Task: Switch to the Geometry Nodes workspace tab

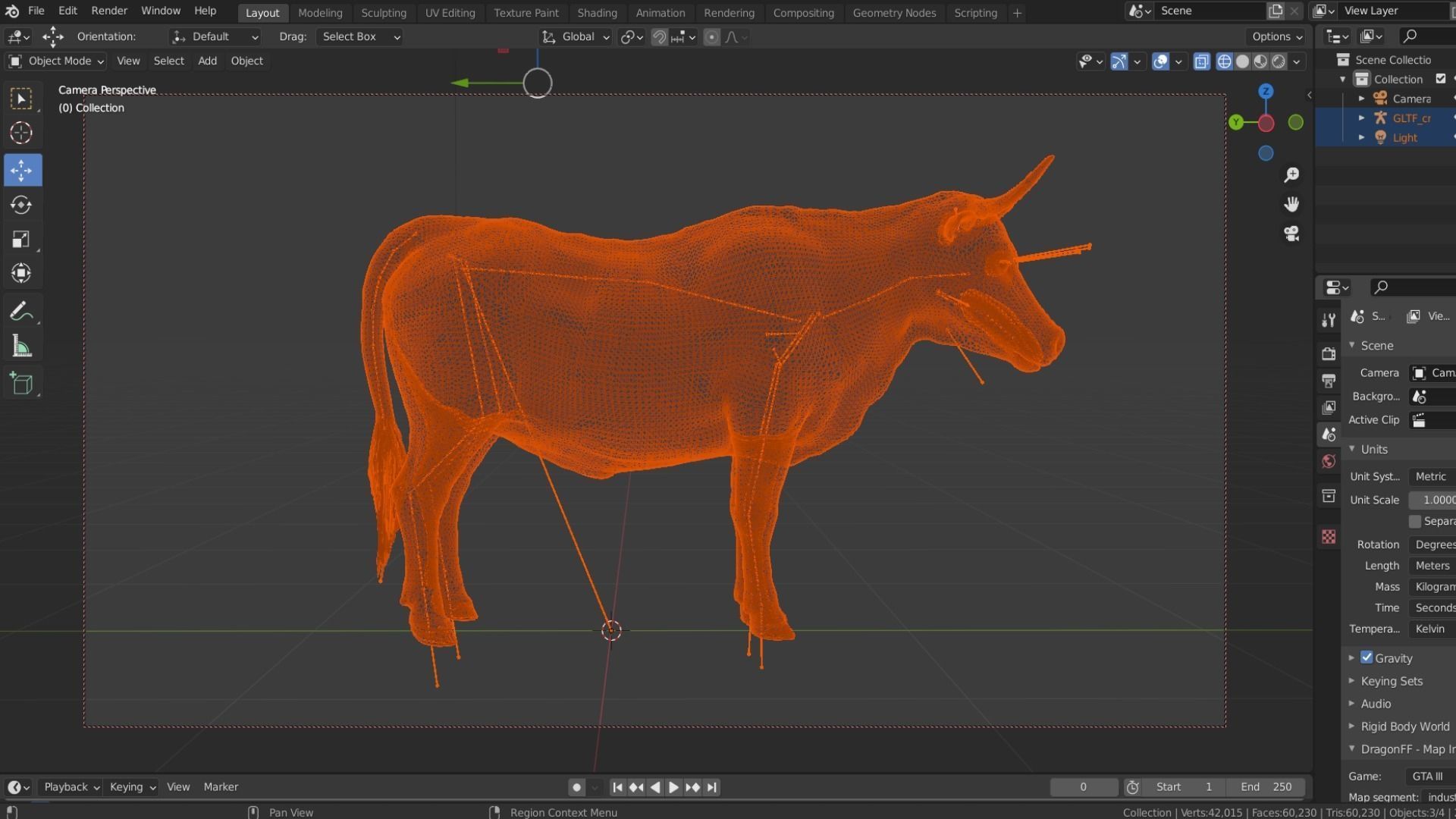Action: 894,13
